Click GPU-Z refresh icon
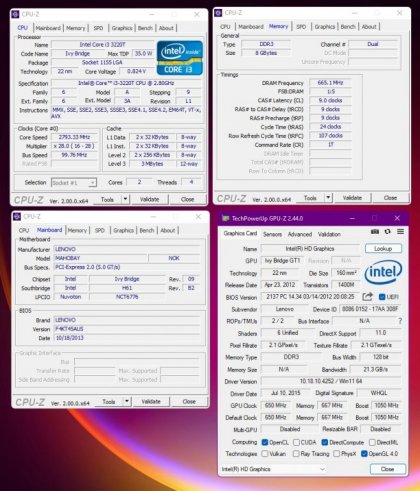The image size is (420, 491). coord(387,232)
